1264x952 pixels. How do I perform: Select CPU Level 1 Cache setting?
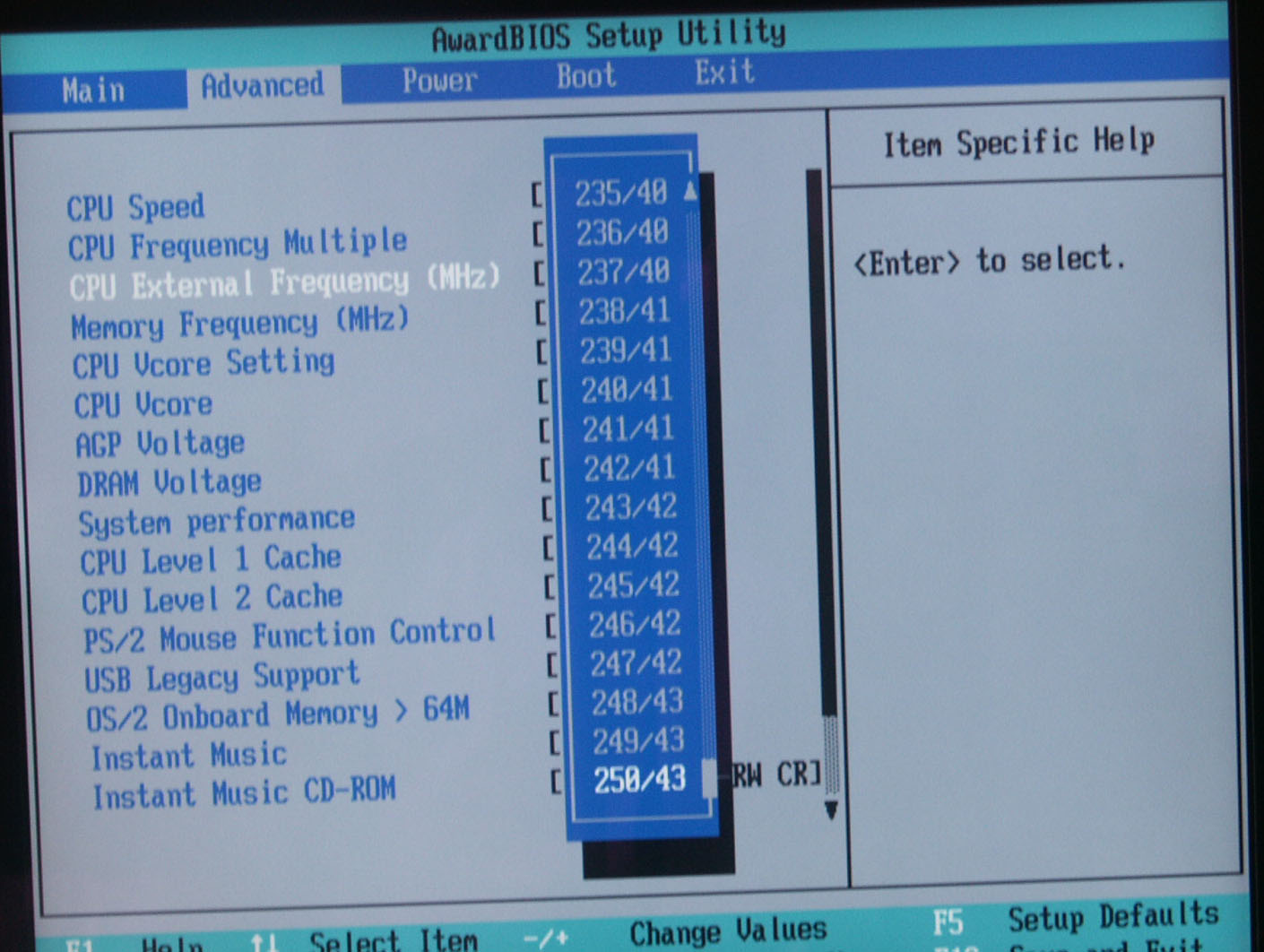tap(211, 560)
